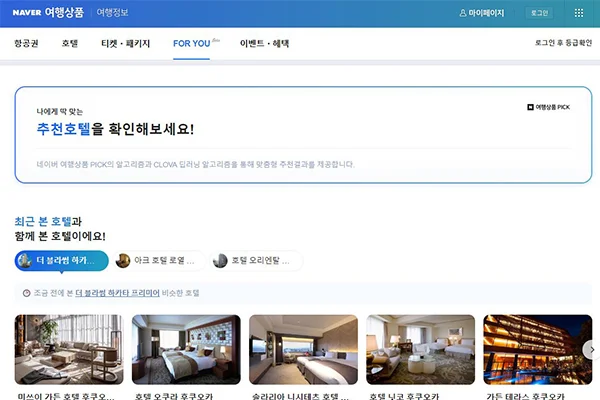Show next hotels with carousel arrow
The height and width of the screenshot is (400, 600).
[591, 349]
